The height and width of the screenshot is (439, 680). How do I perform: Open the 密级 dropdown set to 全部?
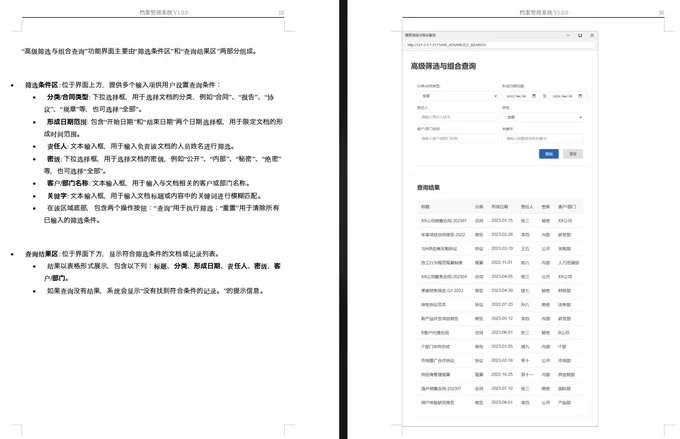click(543, 117)
